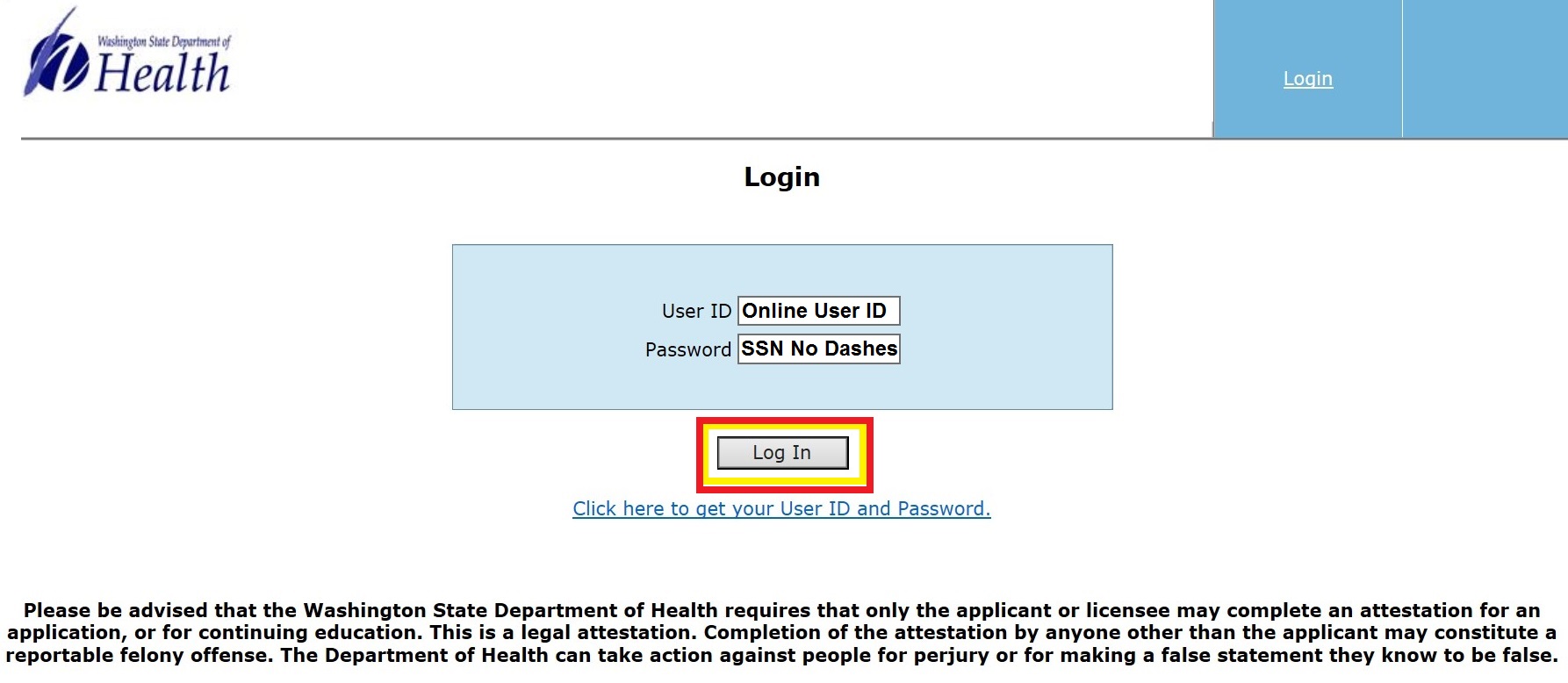This screenshot has width=1568, height=683.
Task: Click the blue header cell behind Login link
Action: (x=1255, y=105)
